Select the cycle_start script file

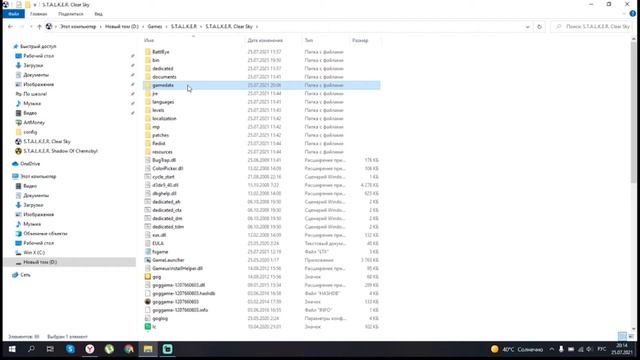click(x=163, y=177)
